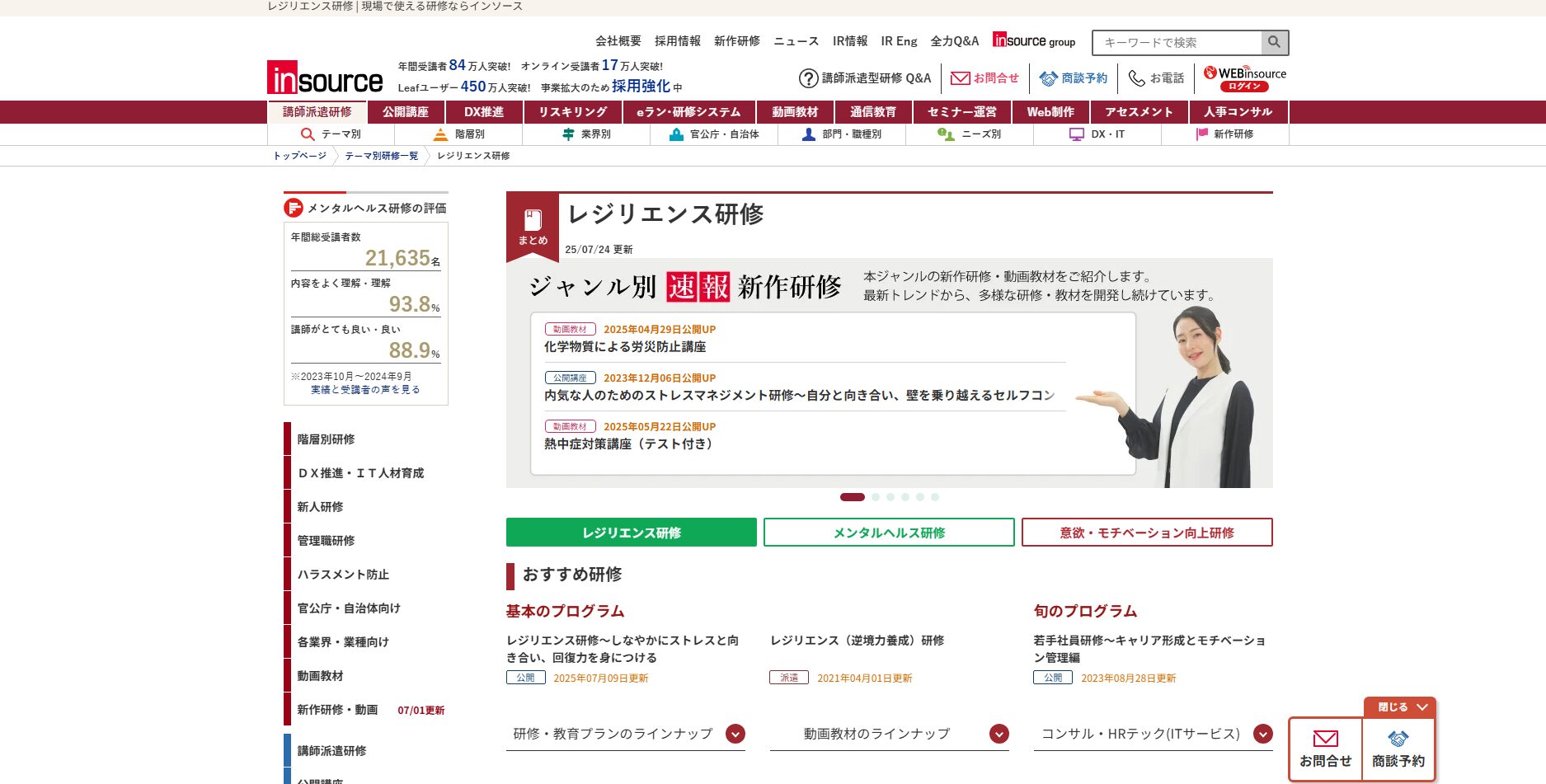The image size is (1546, 784).
Task: Select the last carousel dot
Action: (935, 497)
